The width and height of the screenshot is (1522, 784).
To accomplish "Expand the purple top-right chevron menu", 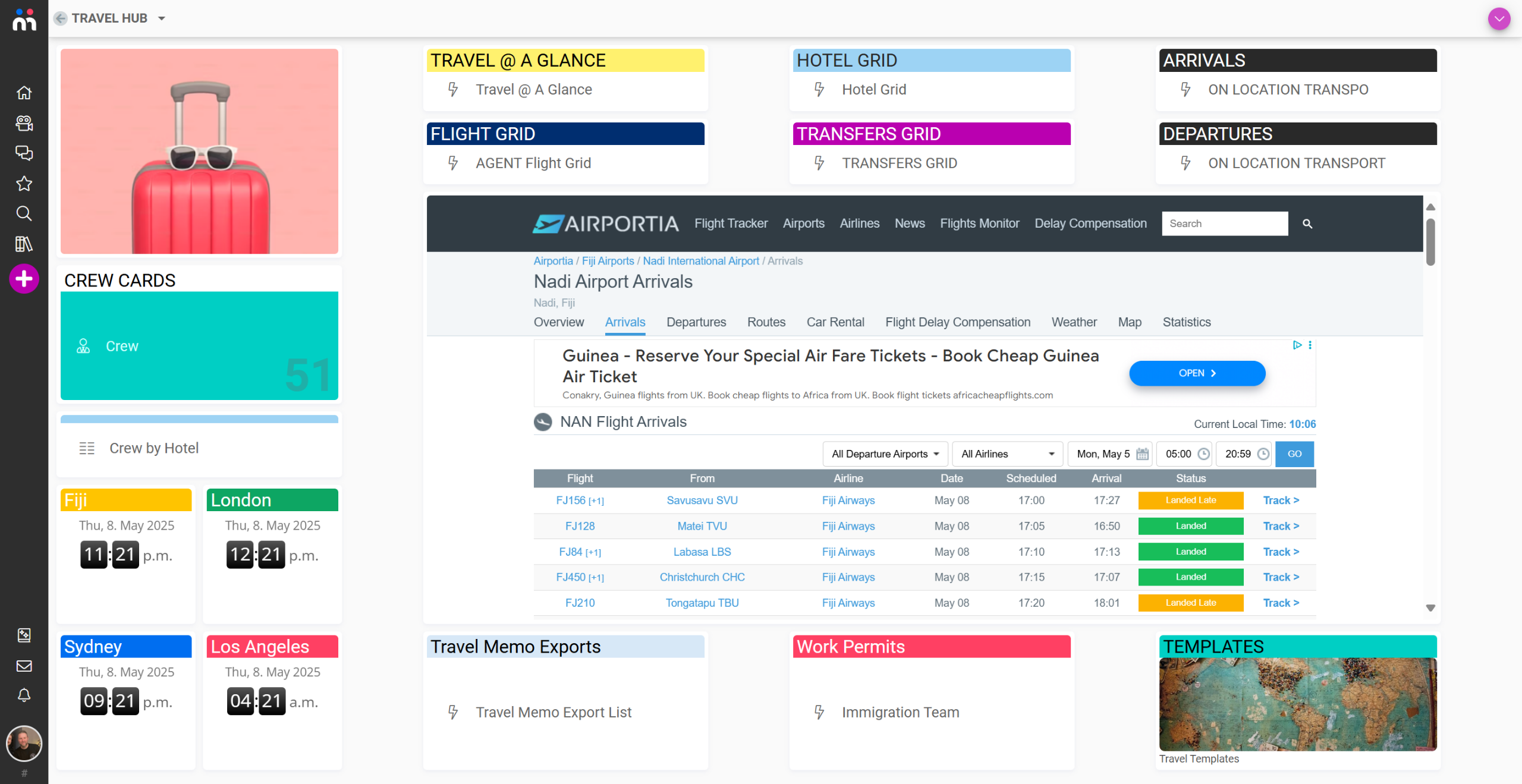I will click(x=1499, y=18).
